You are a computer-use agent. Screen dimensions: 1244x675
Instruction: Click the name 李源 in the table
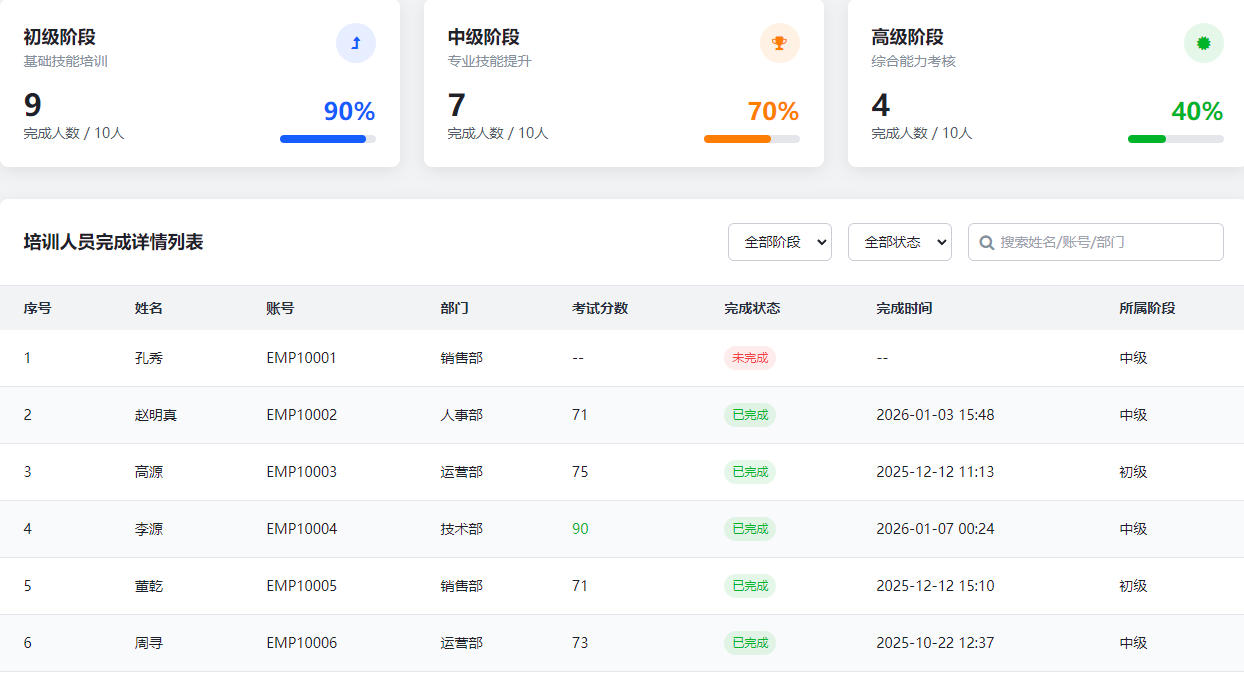point(149,529)
